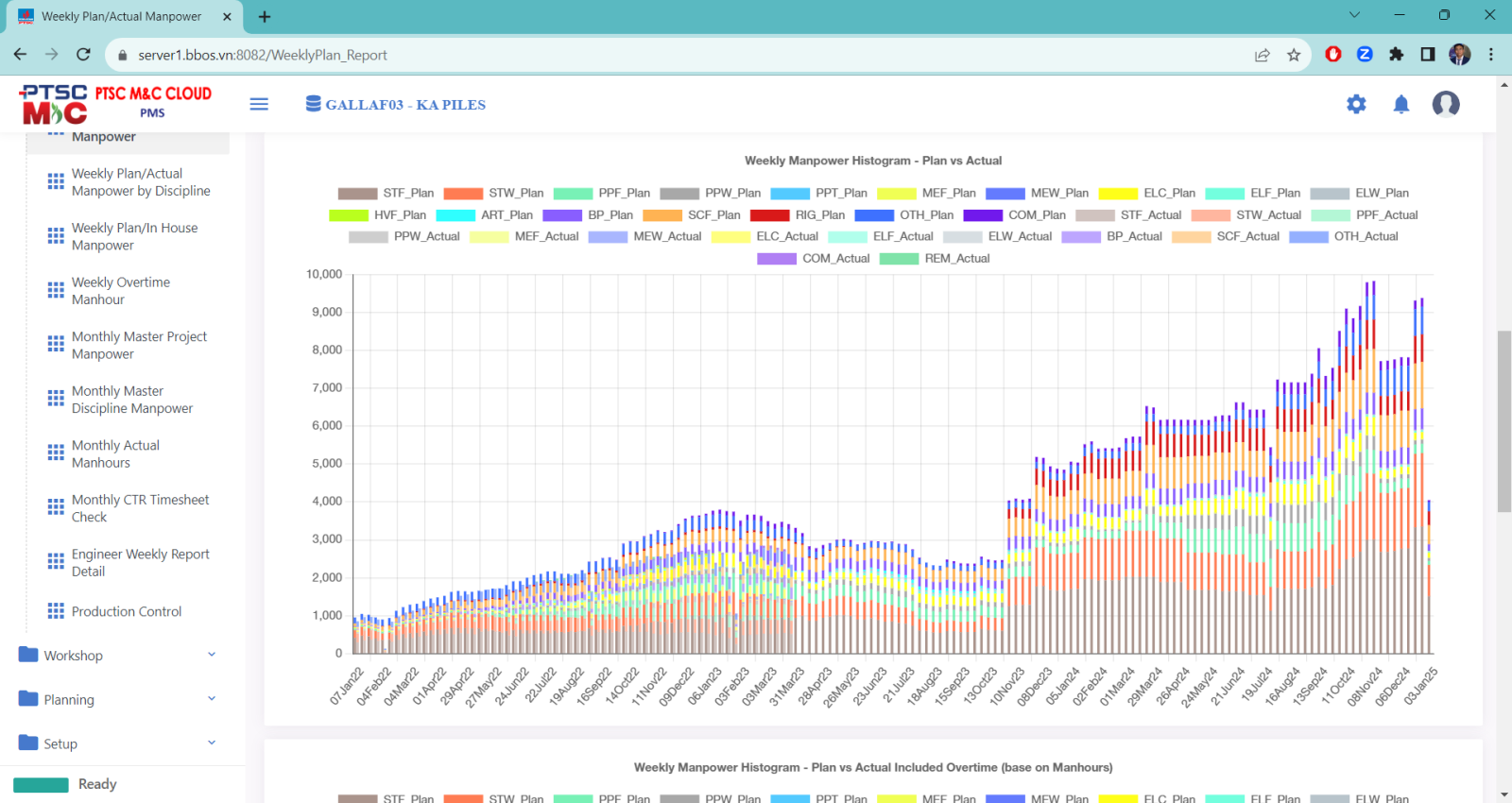Bookmark this page with the star icon
The image size is (1512, 803).
tap(1294, 55)
